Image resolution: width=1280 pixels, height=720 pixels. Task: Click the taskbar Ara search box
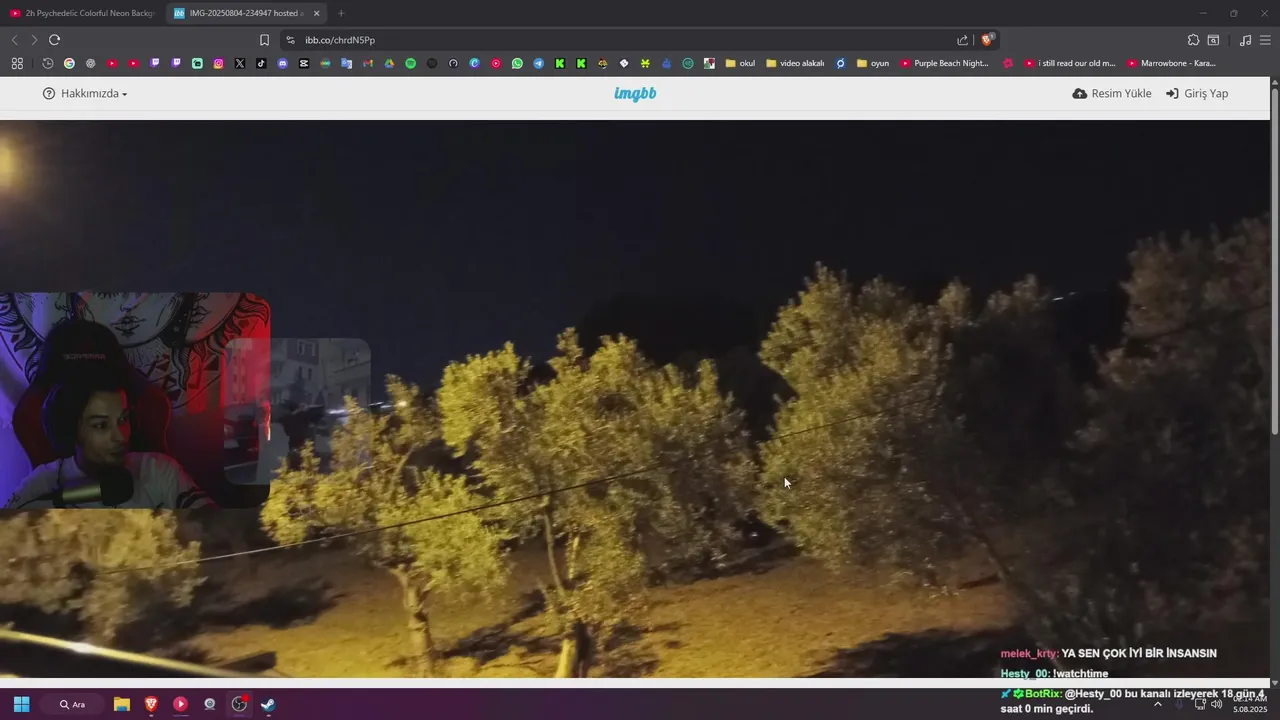(72, 704)
